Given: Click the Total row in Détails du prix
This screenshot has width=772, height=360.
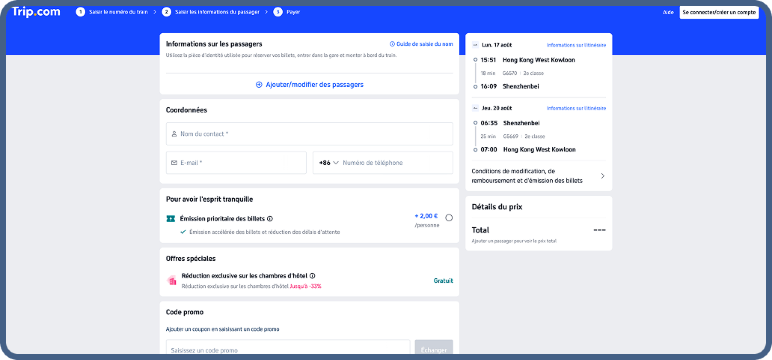Looking at the screenshot, I should click(539, 230).
